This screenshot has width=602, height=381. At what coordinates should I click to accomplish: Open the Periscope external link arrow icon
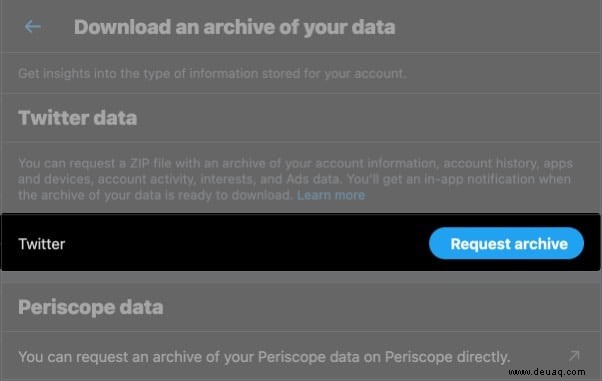574,356
